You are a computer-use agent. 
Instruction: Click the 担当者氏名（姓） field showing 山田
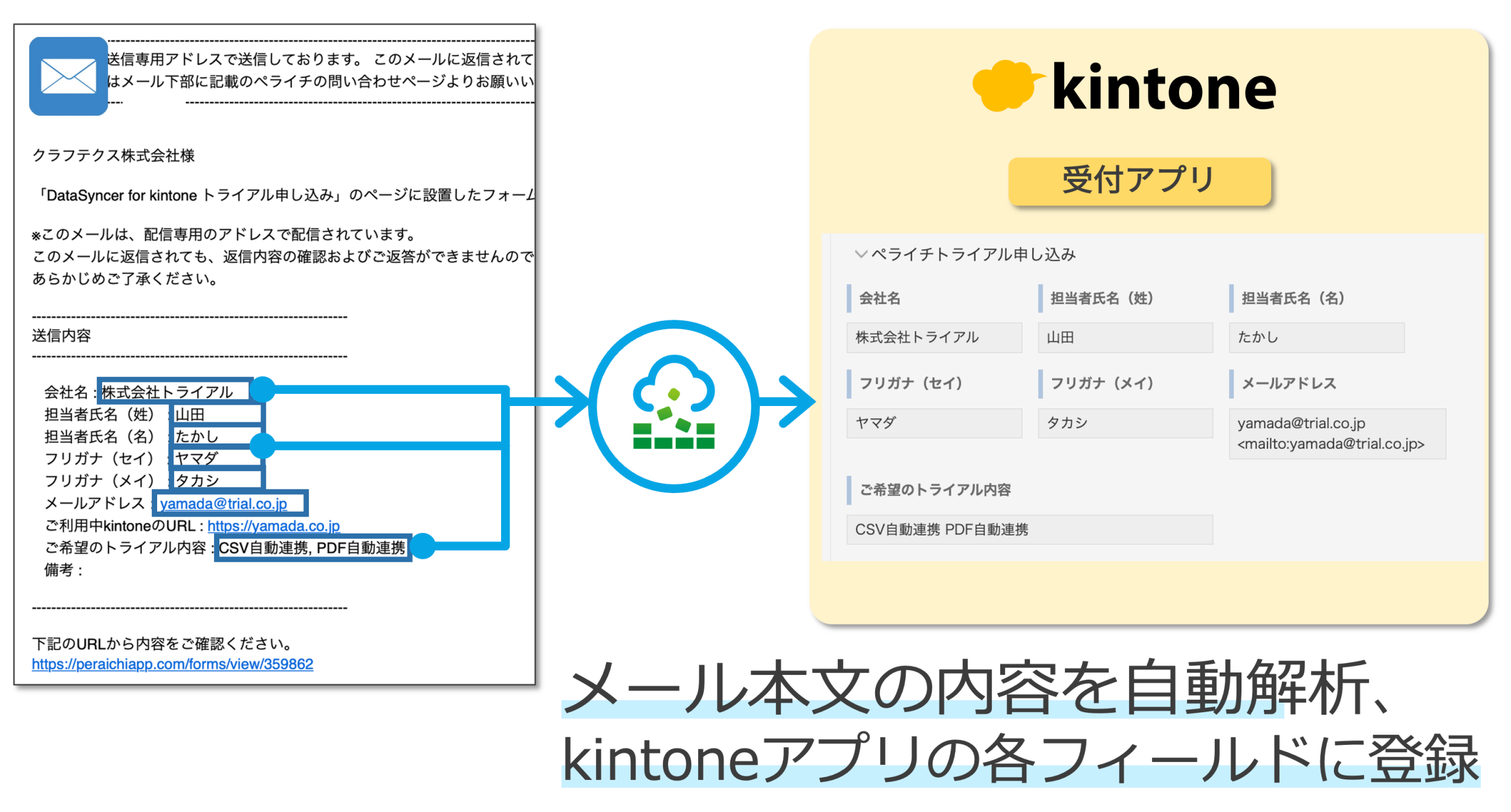pyautogui.click(x=1124, y=337)
